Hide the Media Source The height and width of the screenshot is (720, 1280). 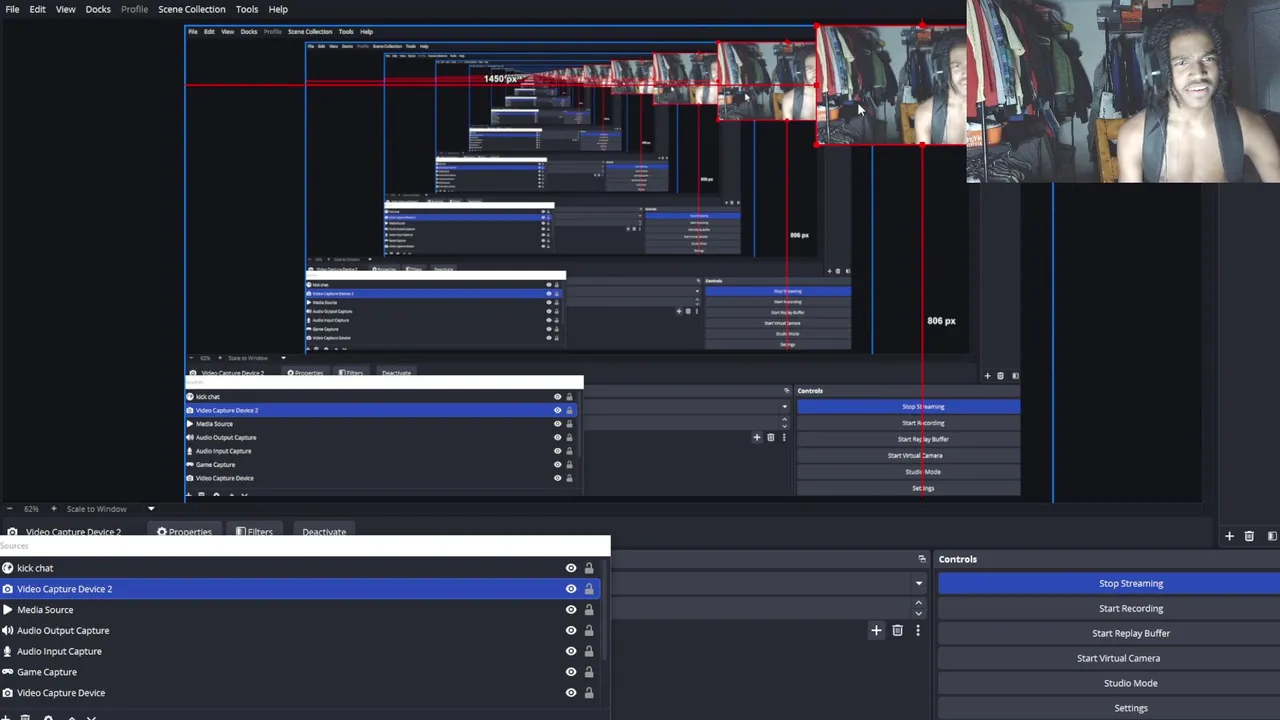pyautogui.click(x=571, y=610)
